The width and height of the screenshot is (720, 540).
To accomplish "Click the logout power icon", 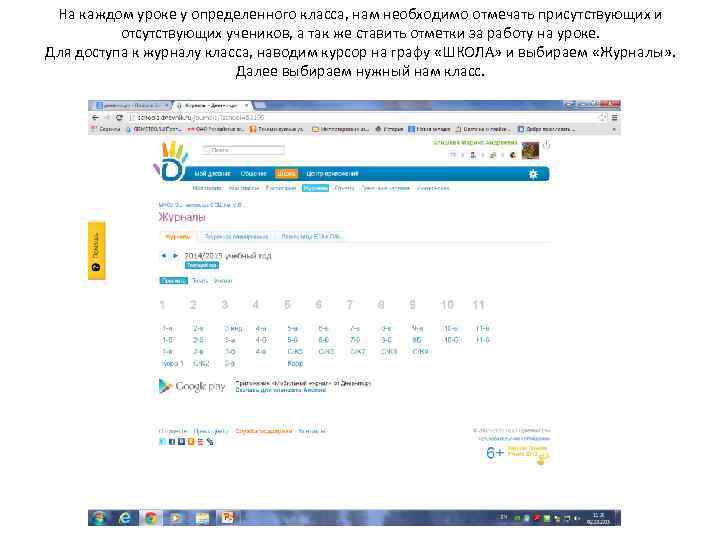I will pyautogui.click(x=546, y=146).
